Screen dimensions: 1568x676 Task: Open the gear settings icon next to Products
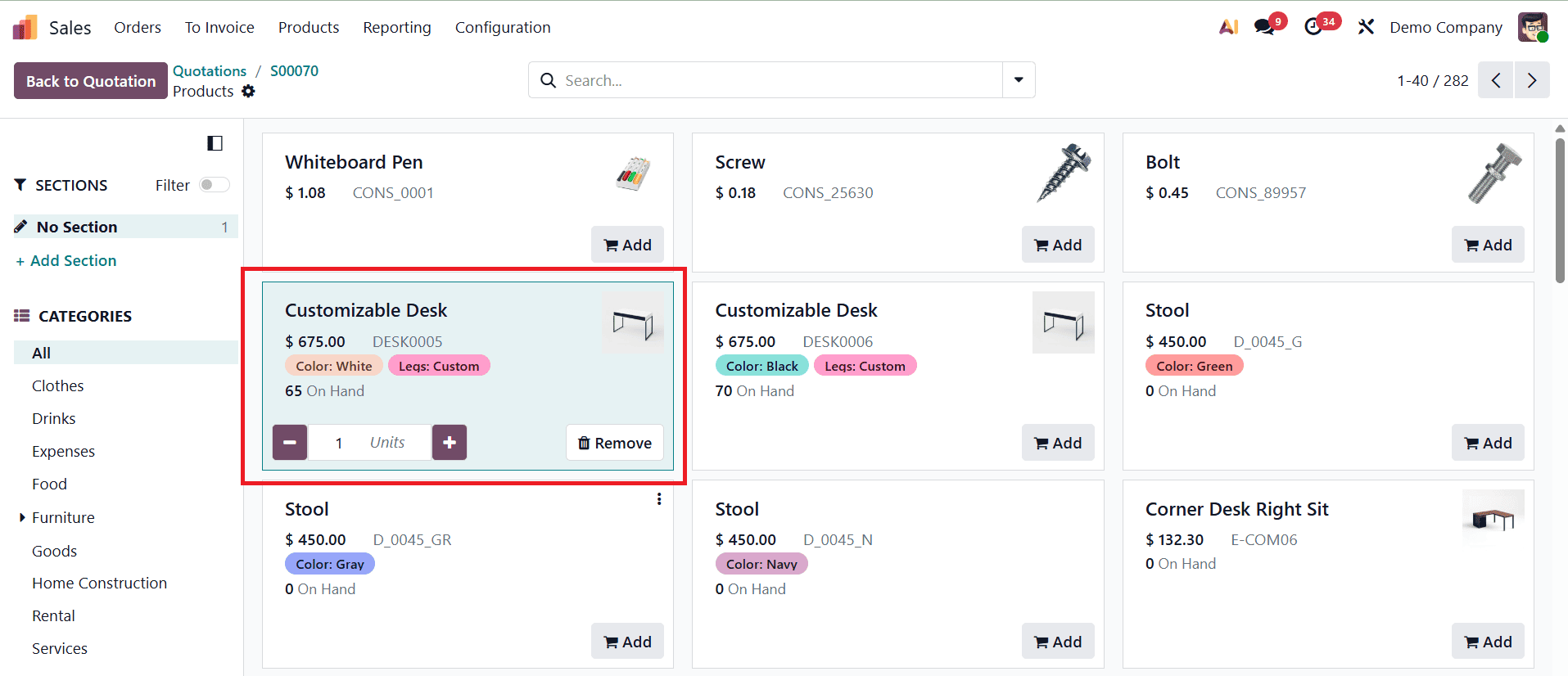(x=248, y=92)
